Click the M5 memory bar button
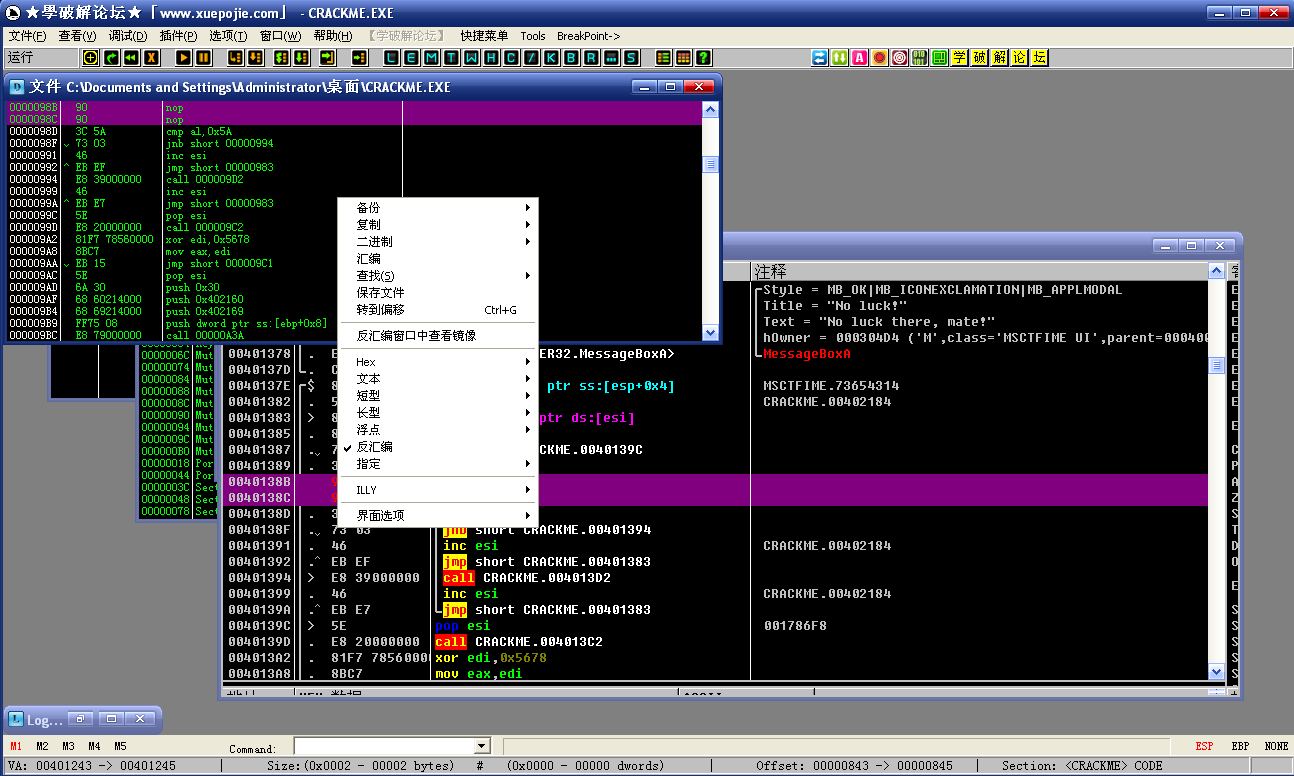 (x=120, y=746)
